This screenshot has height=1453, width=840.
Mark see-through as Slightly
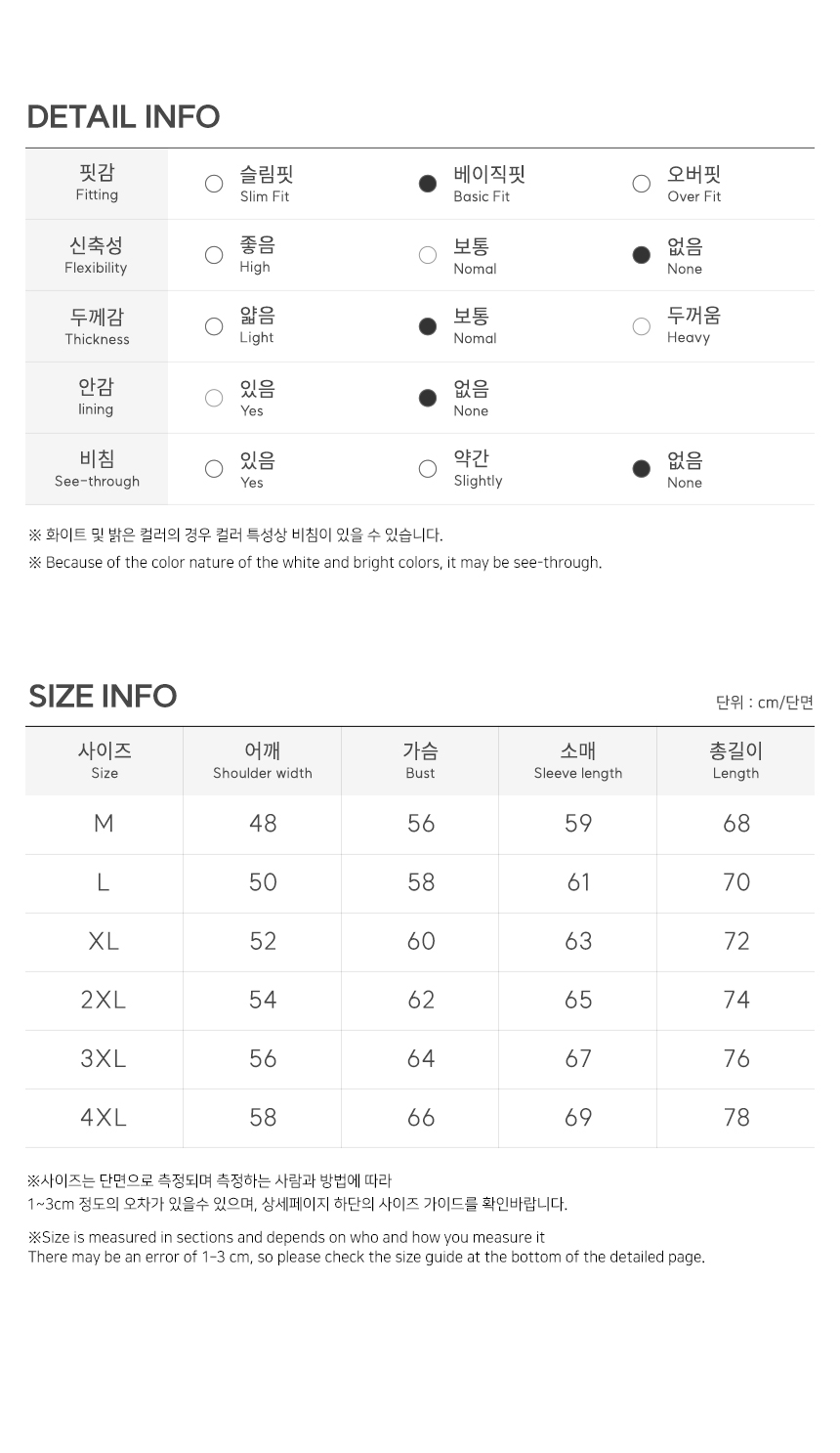428,469
